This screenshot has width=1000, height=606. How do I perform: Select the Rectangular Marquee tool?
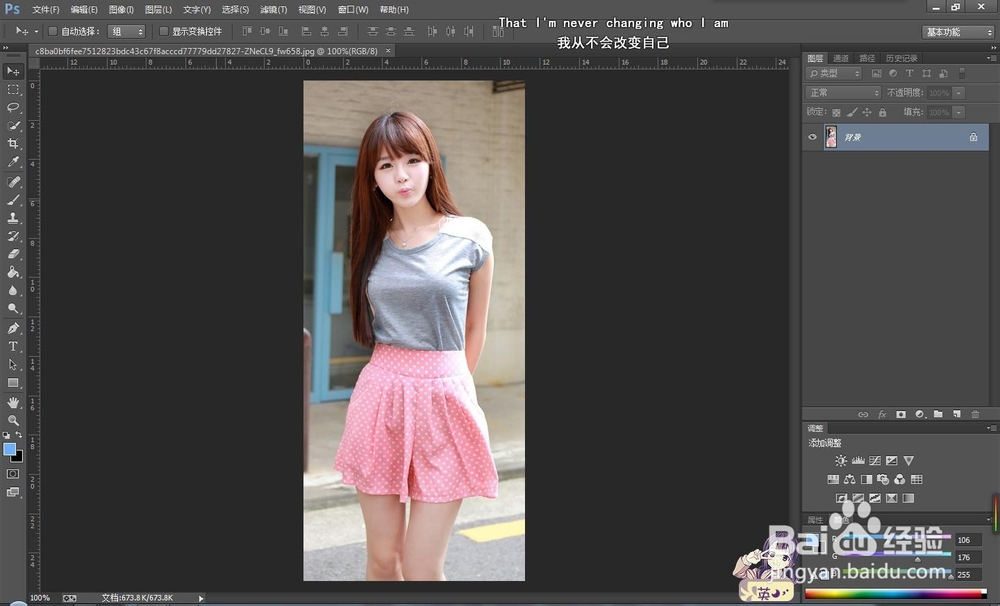pyautogui.click(x=13, y=89)
